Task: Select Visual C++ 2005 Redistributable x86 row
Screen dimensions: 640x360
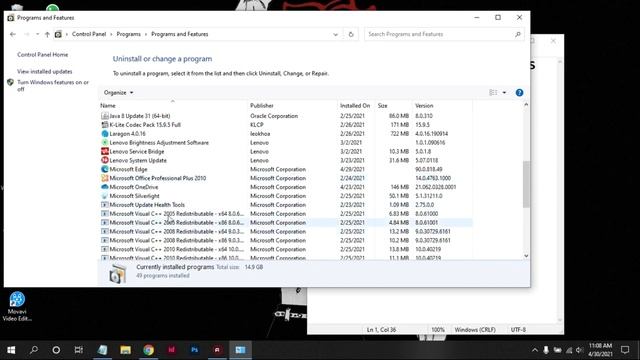Action: point(286,223)
